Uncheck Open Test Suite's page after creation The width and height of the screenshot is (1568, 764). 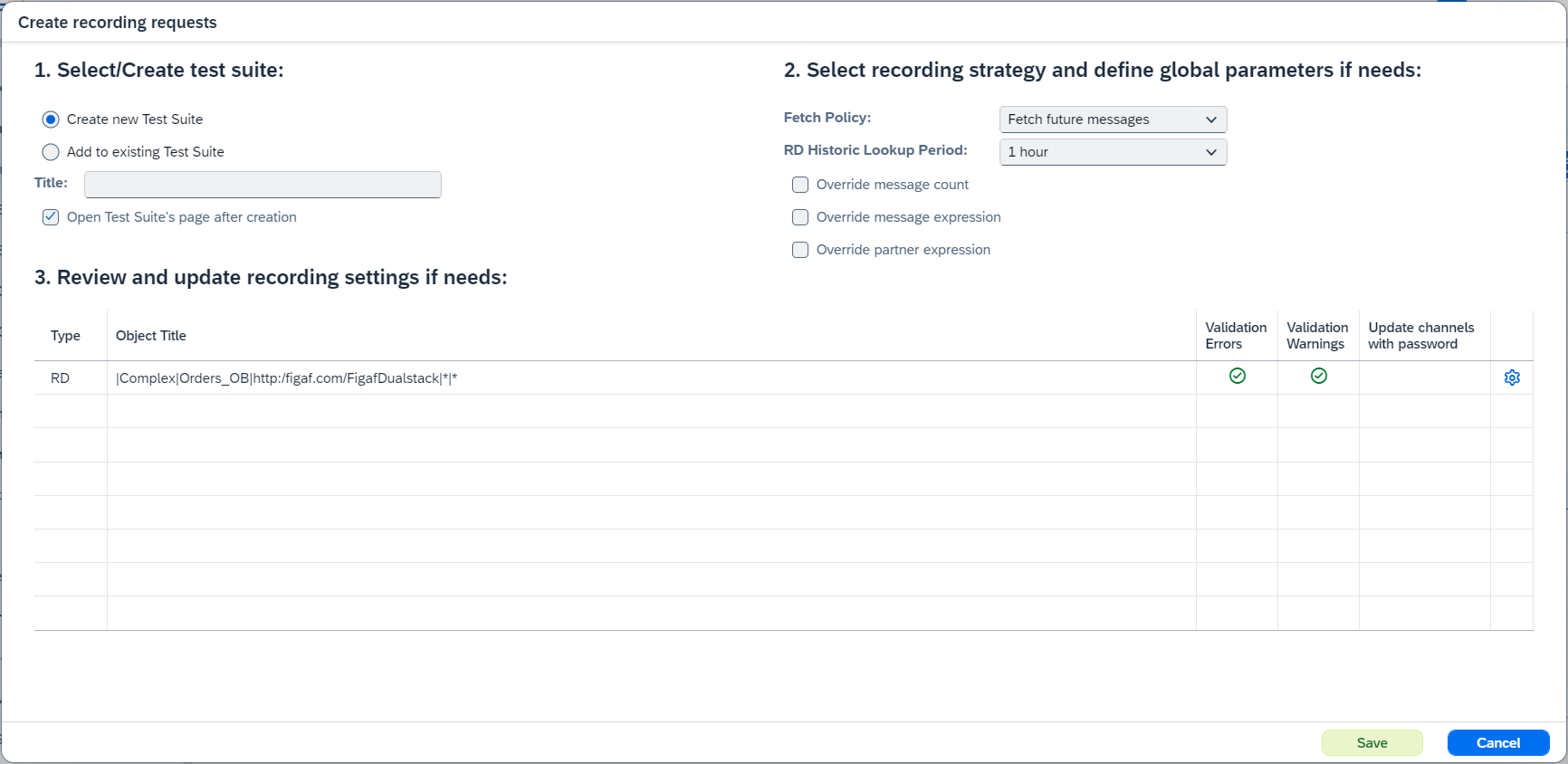[51, 217]
